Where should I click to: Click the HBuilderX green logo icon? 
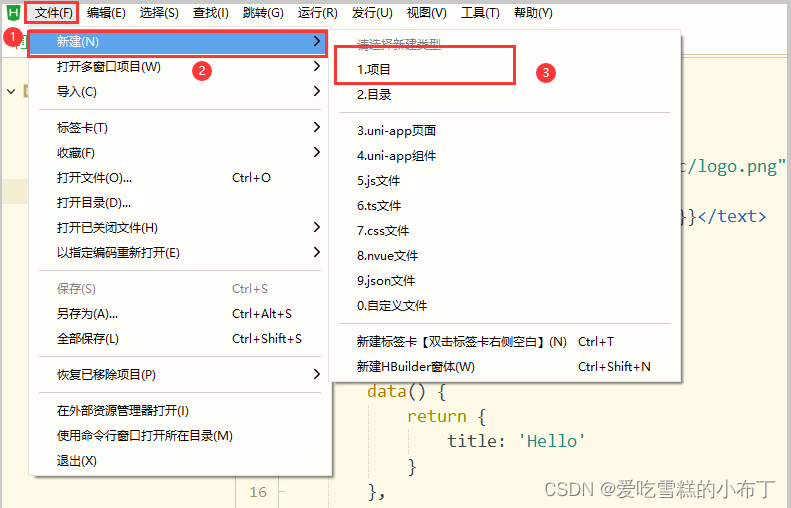tap(13, 12)
